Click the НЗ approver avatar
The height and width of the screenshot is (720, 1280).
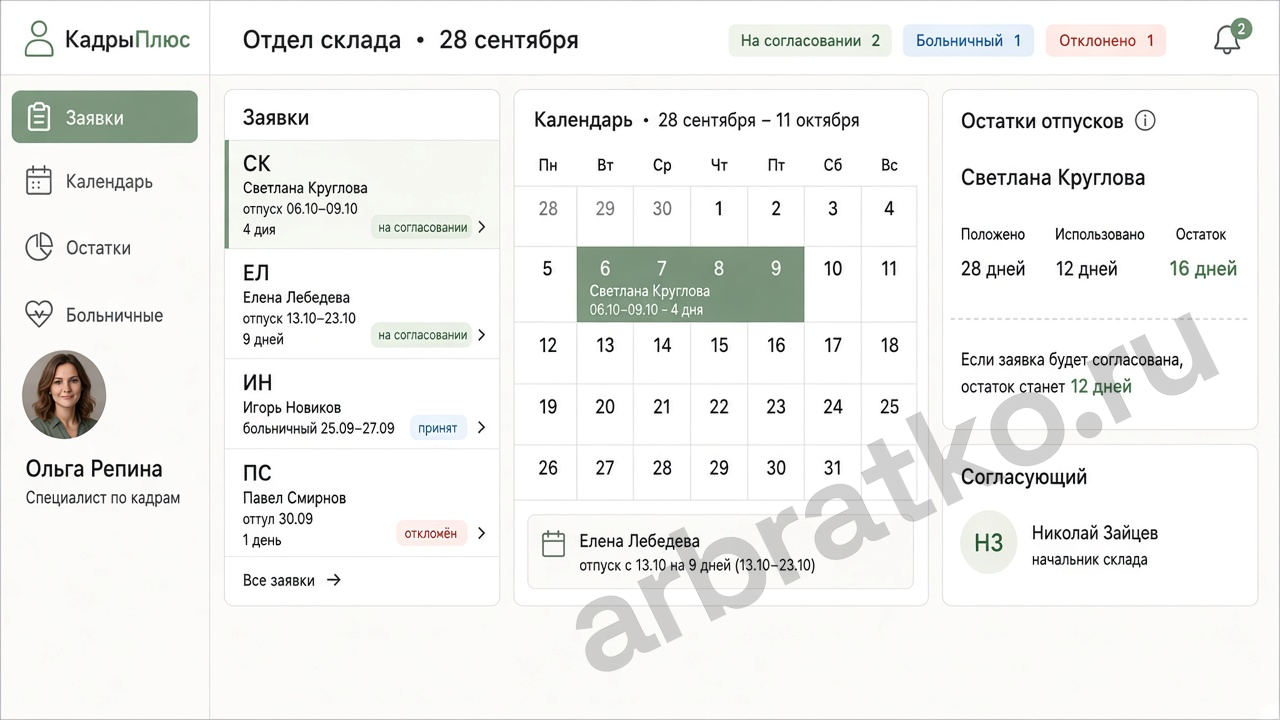988,543
